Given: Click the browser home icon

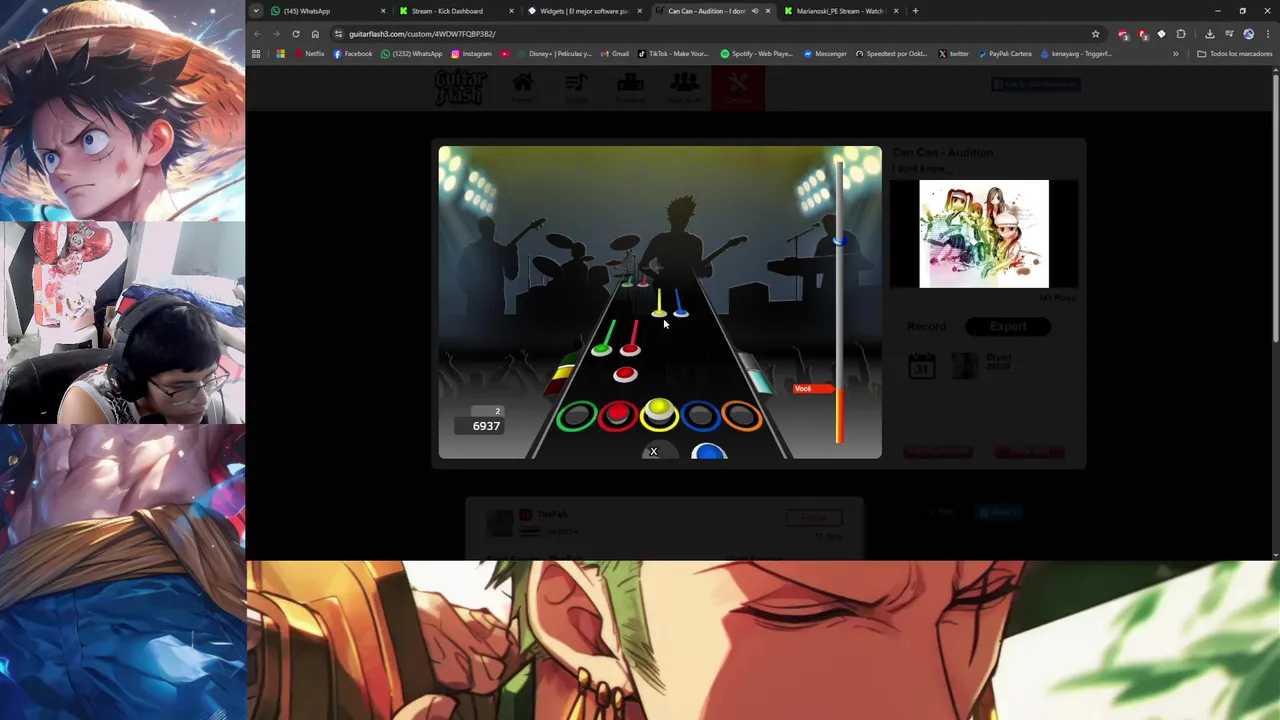Looking at the screenshot, I should coord(315,34).
